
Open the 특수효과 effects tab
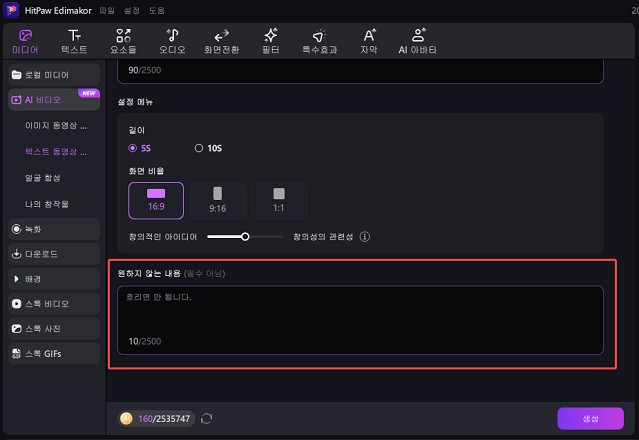320,41
